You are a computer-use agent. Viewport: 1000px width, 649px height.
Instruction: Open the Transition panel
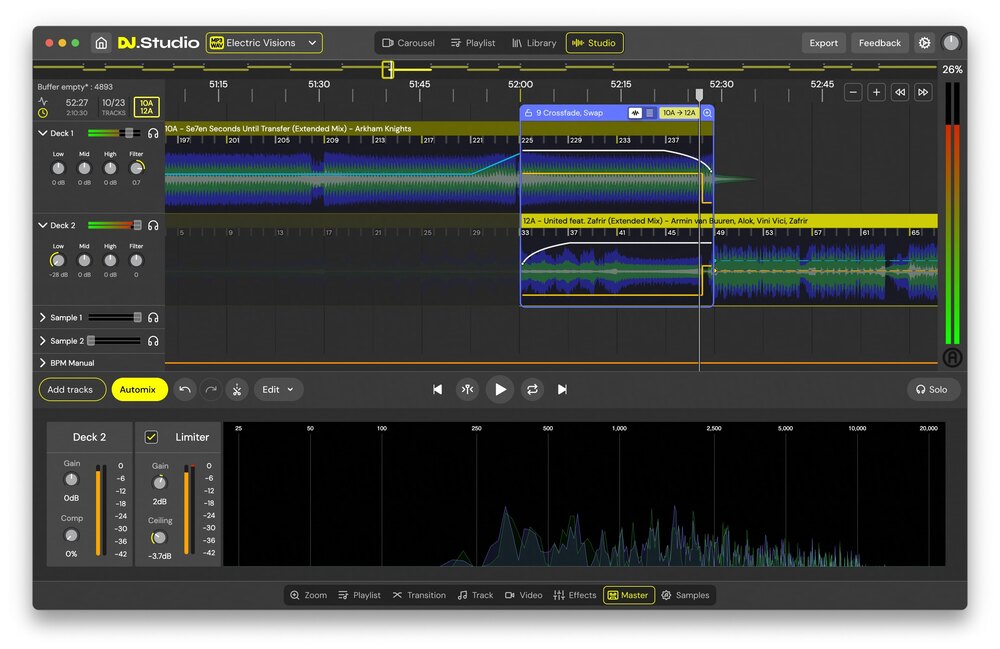click(419, 595)
